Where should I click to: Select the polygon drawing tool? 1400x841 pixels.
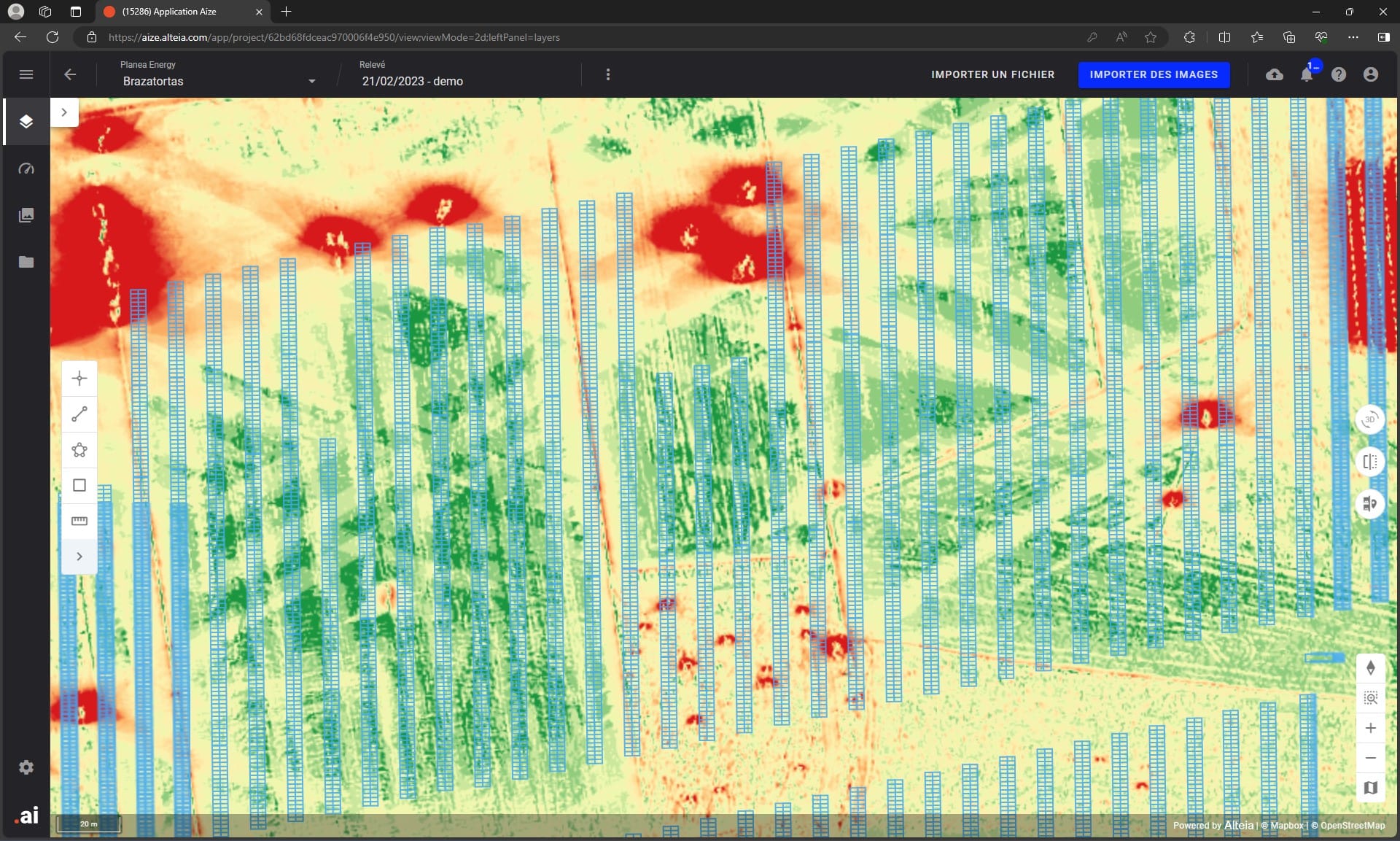pyautogui.click(x=79, y=450)
